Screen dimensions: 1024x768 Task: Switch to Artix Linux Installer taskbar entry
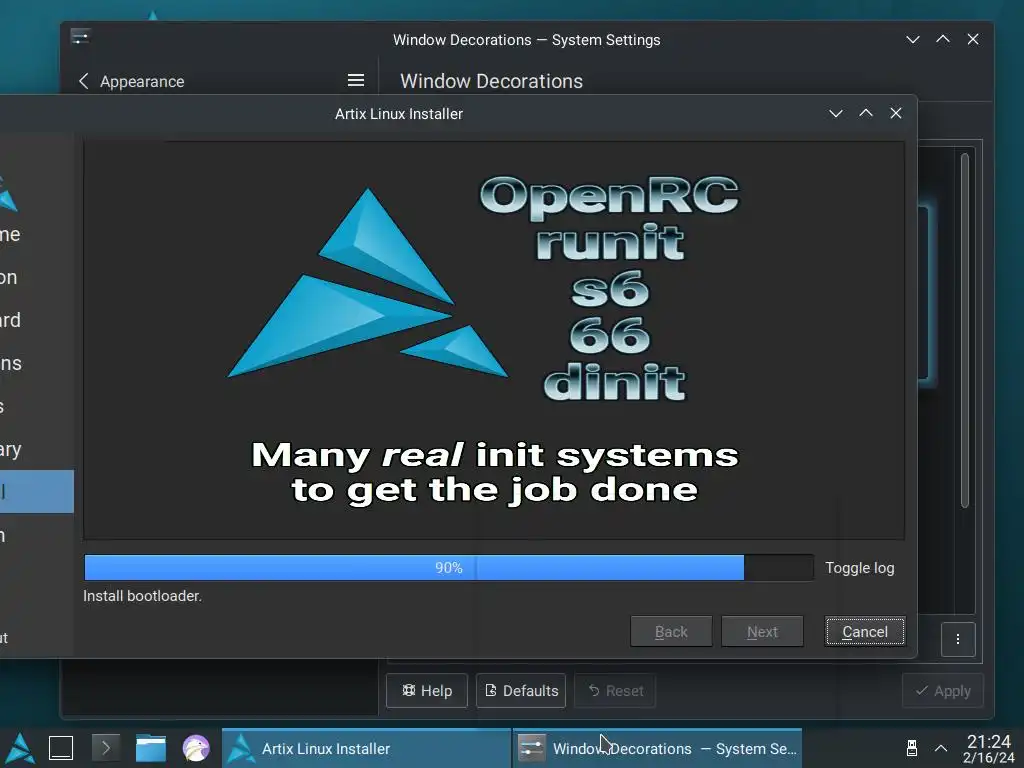tap(366, 748)
